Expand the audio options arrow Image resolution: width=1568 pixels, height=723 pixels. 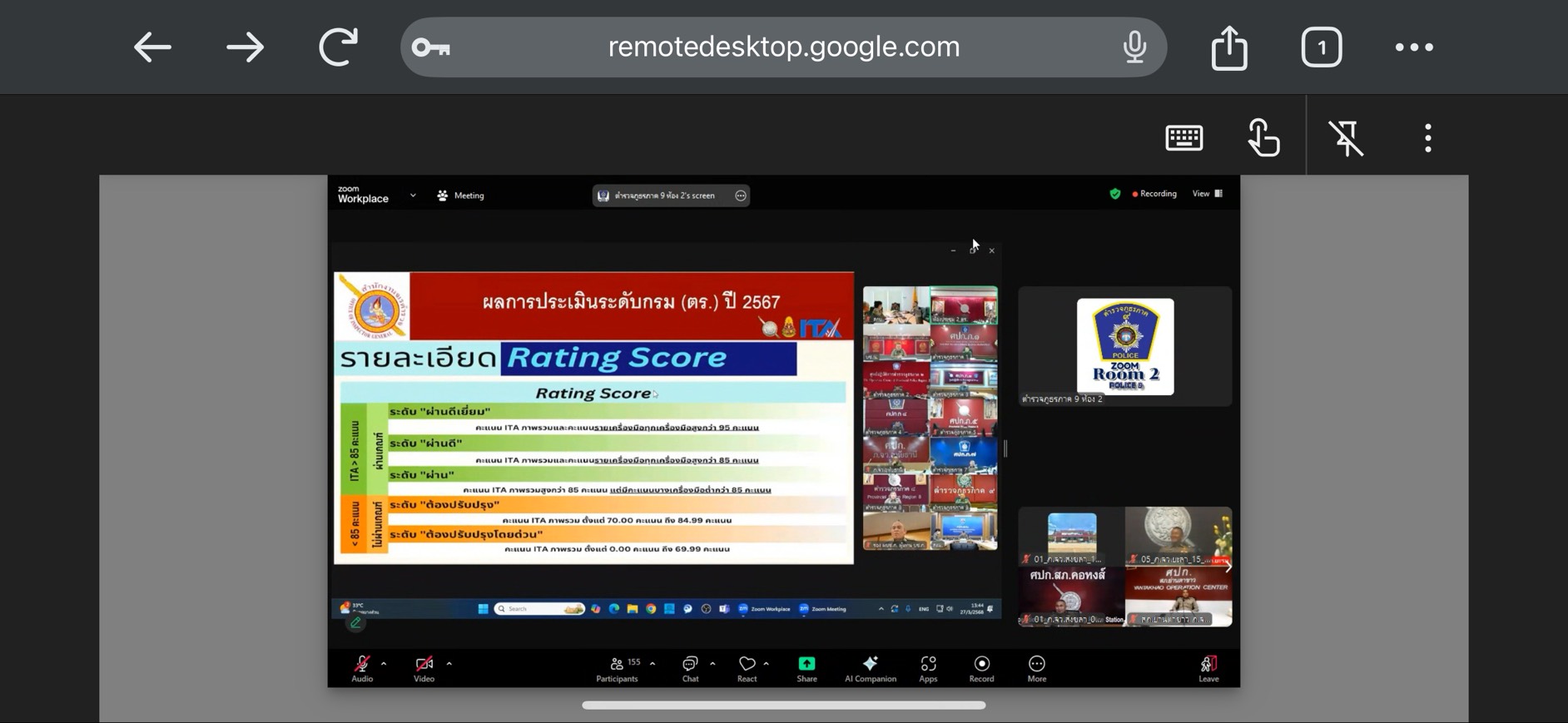point(384,664)
